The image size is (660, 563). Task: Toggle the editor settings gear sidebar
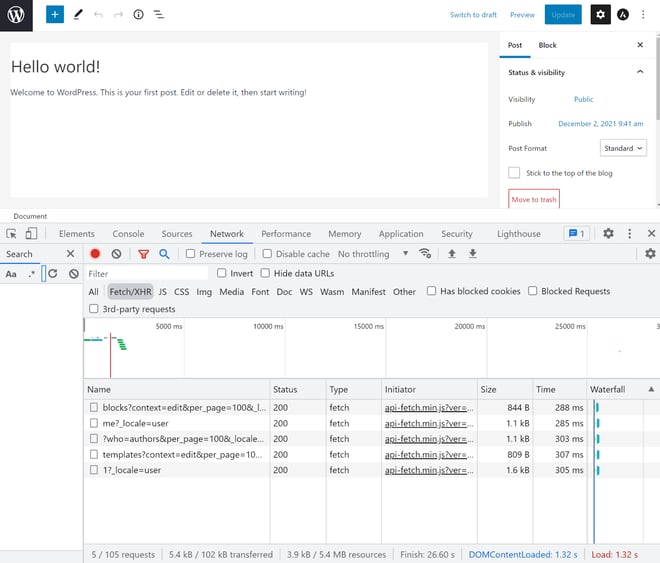pos(601,15)
